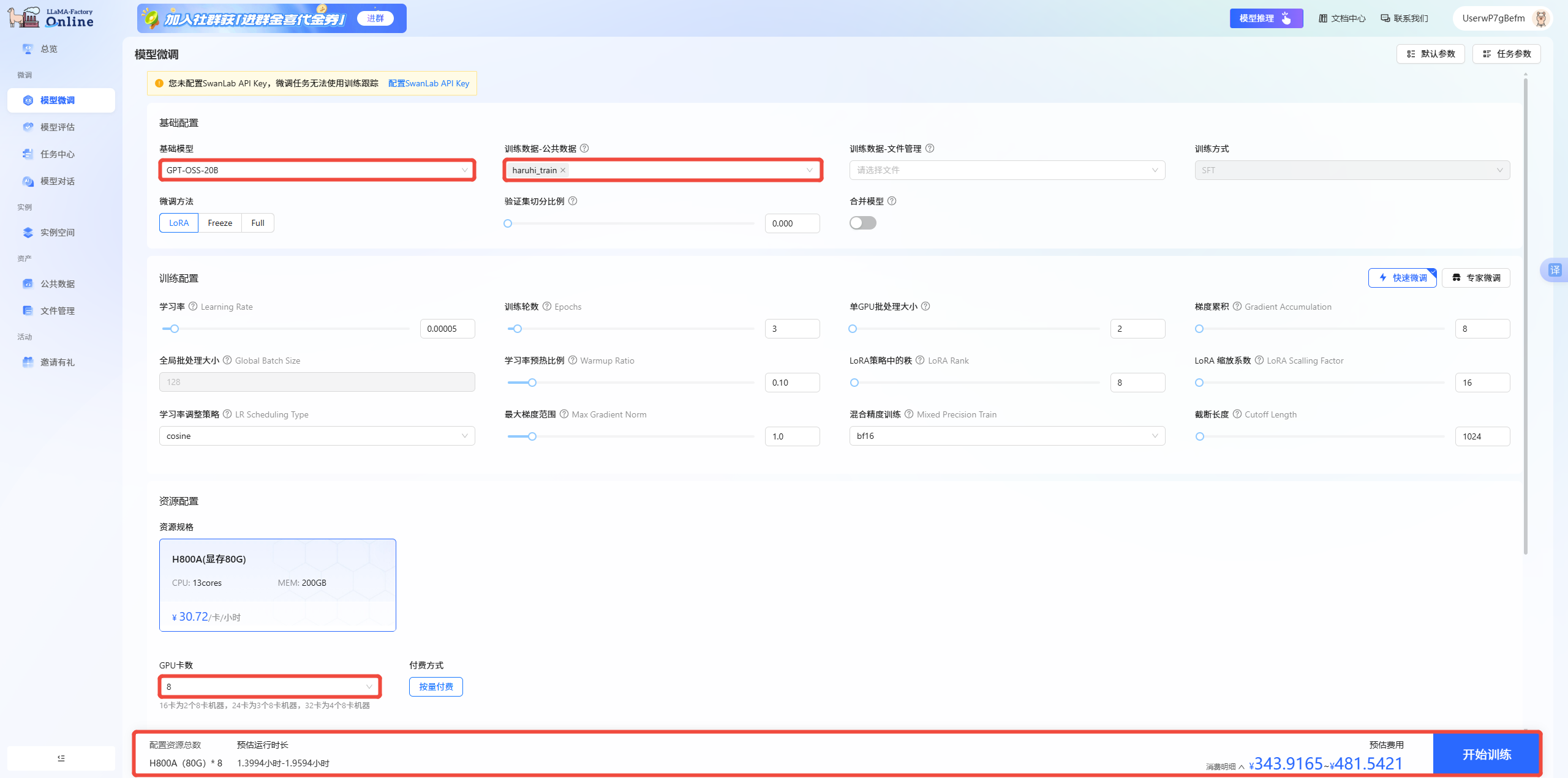Open the 基础模型 GPT-OSS-20B dropdown
This screenshot has width=1568, height=778.
pyautogui.click(x=317, y=170)
